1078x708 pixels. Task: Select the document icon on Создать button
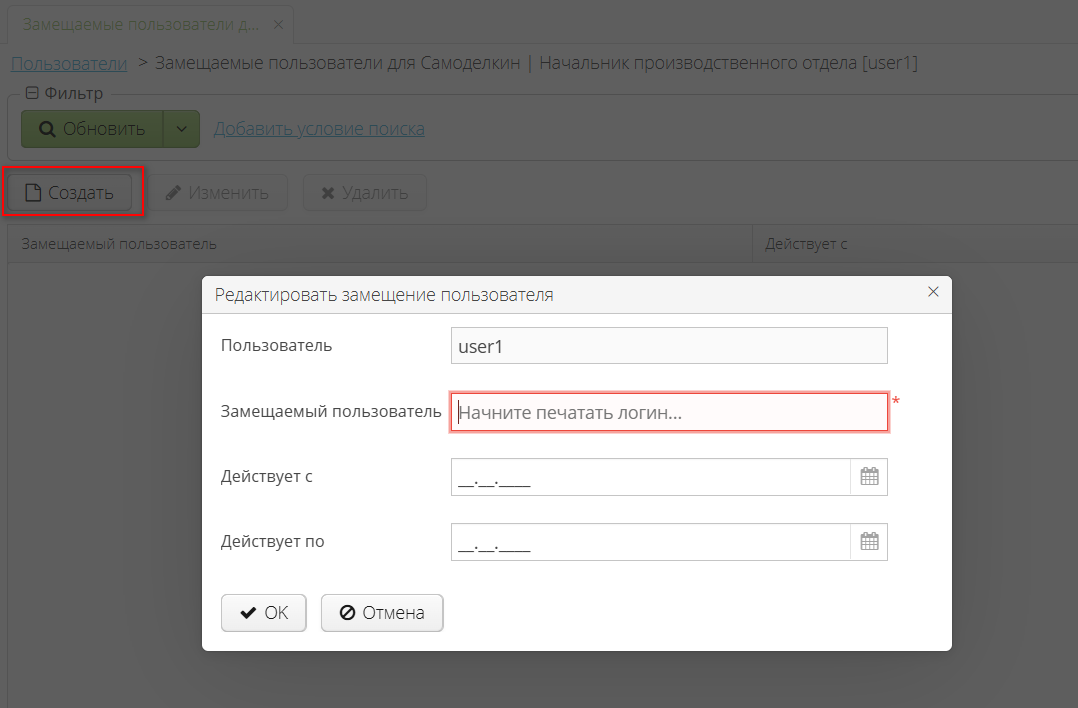coord(33,191)
